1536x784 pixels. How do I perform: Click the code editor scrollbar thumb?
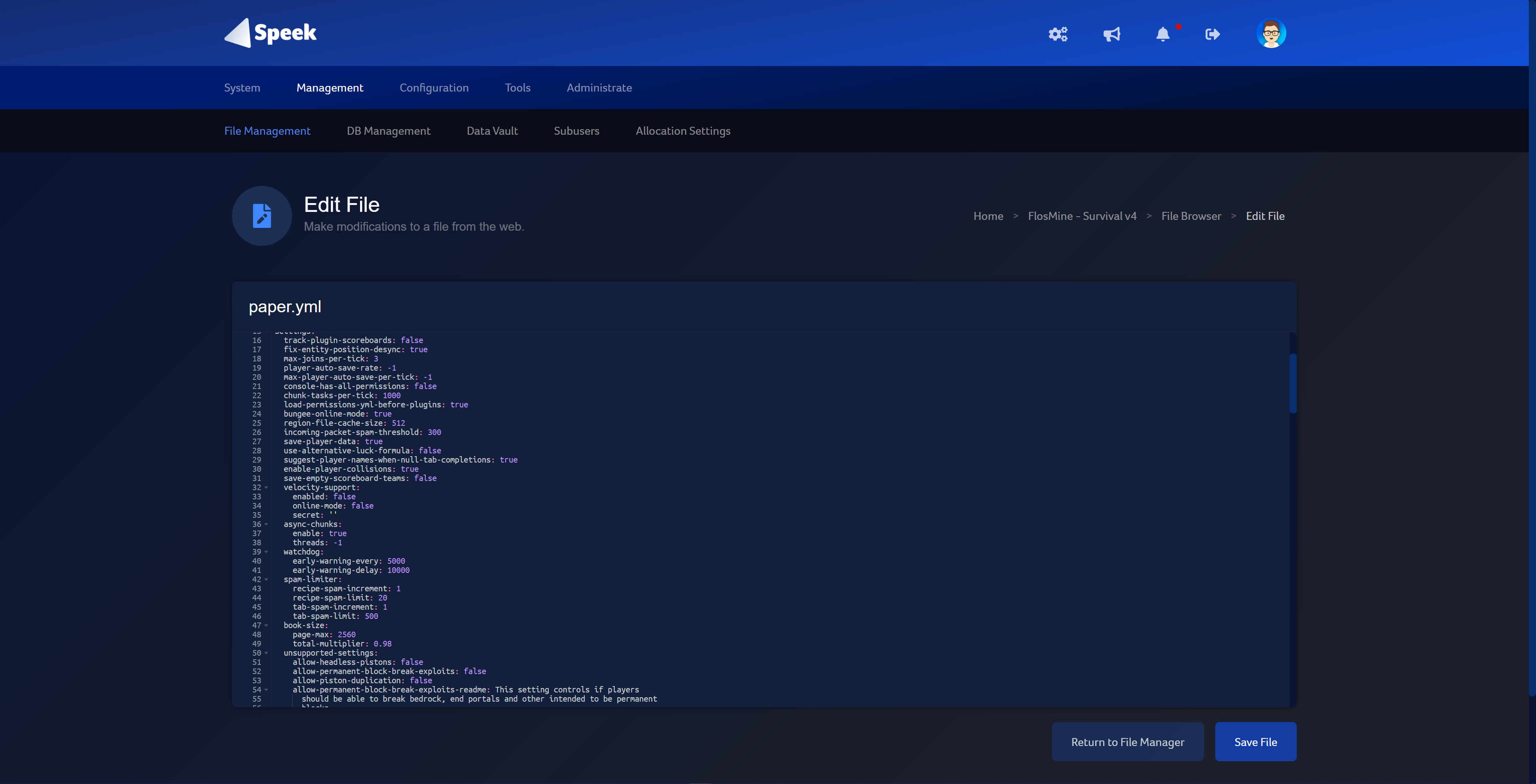pyautogui.click(x=1293, y=383)
